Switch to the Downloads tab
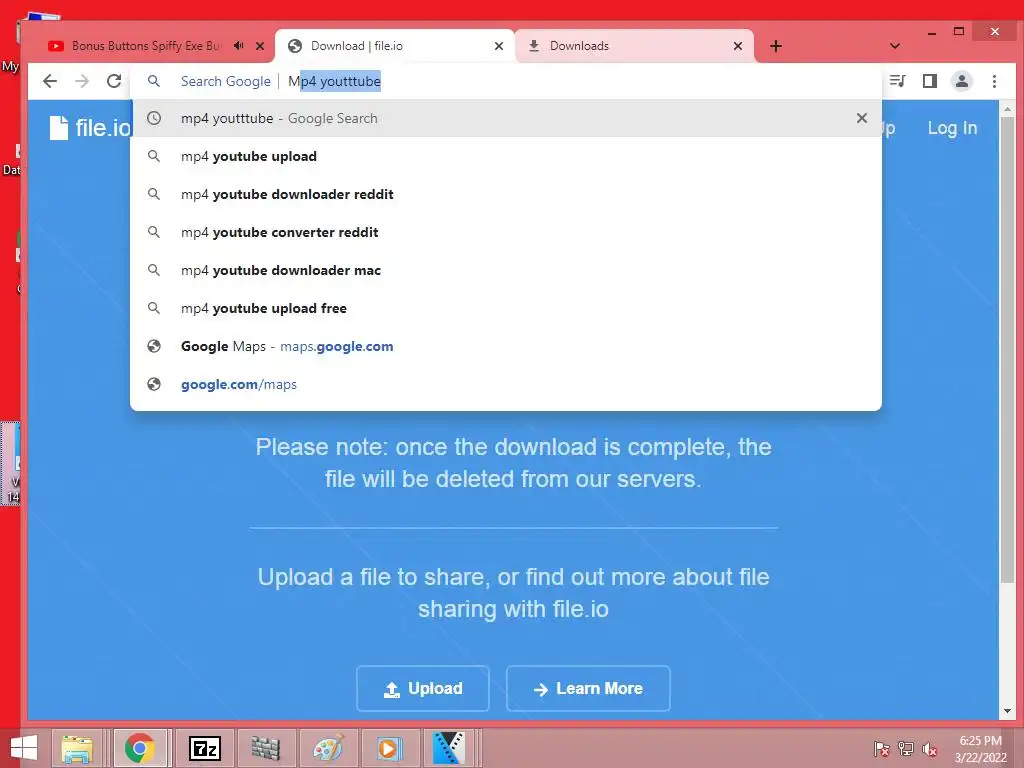 click(633, 46)
